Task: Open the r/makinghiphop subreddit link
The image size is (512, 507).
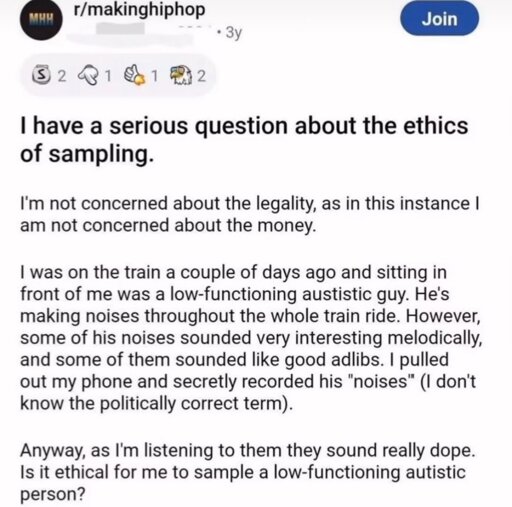Action: tap(139, 10)
